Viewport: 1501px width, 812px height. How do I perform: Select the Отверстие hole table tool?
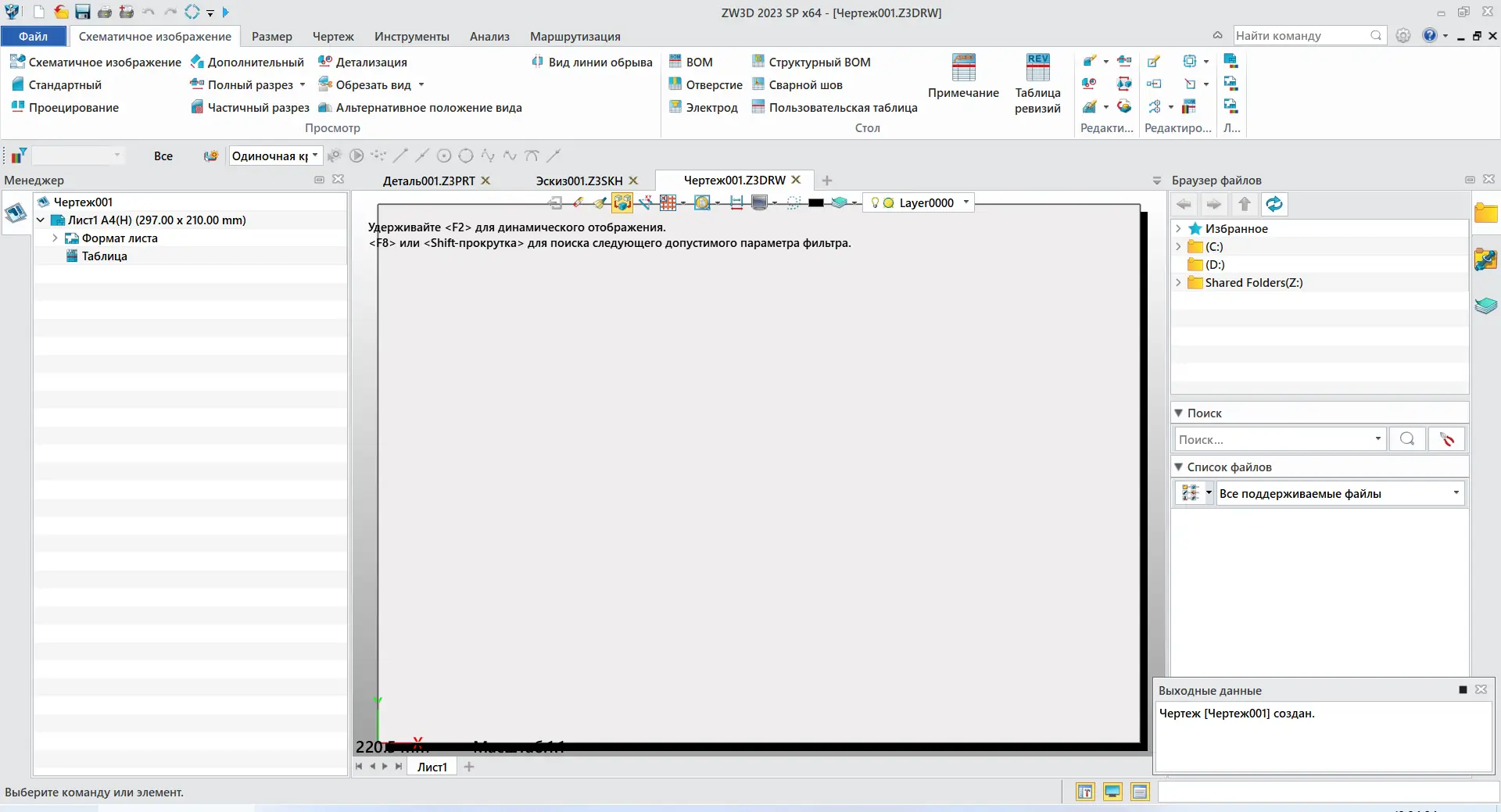coord(706,84)
